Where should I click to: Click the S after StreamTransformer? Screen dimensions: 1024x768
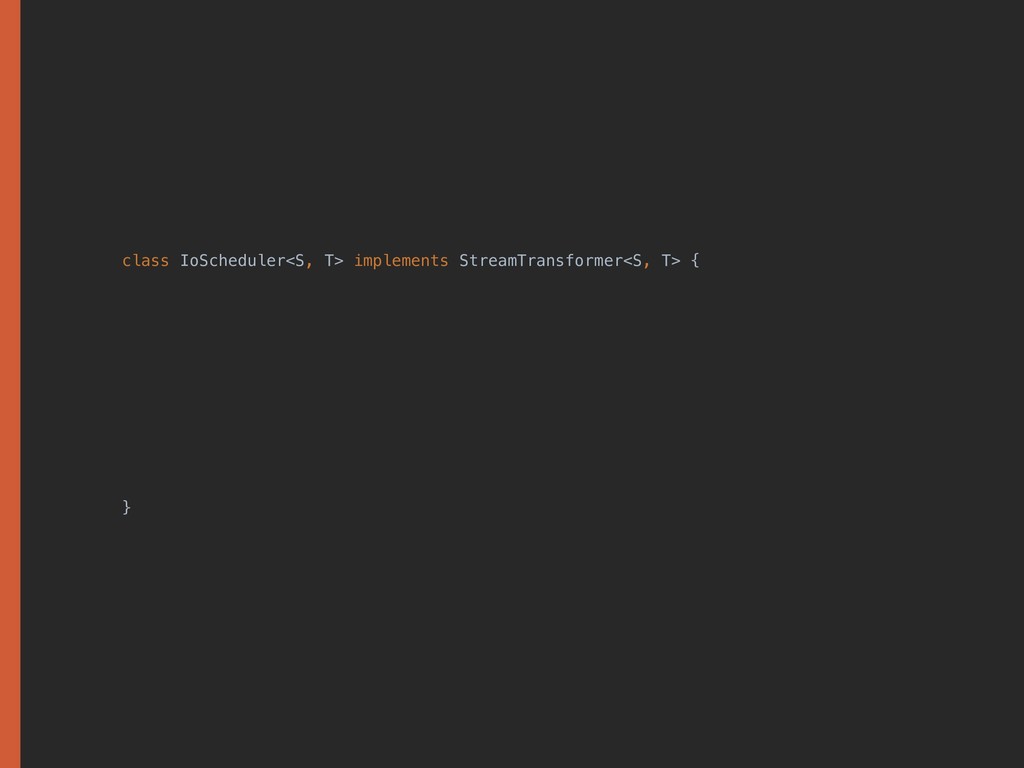tap(637, 261)
